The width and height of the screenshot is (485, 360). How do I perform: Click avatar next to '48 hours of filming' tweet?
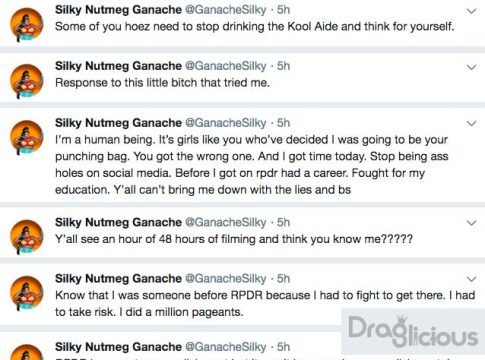click(27, 237)
